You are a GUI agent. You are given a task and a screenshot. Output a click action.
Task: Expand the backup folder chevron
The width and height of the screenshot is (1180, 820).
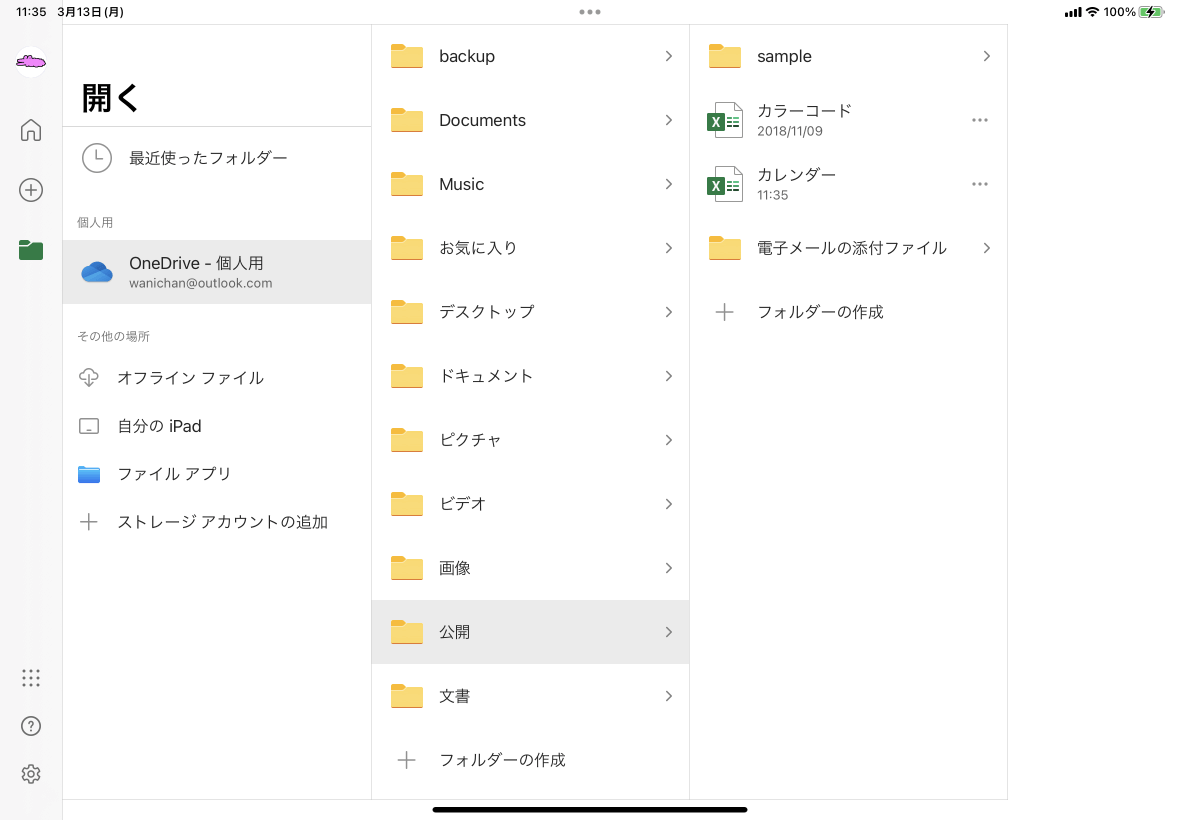coord(668,56)
